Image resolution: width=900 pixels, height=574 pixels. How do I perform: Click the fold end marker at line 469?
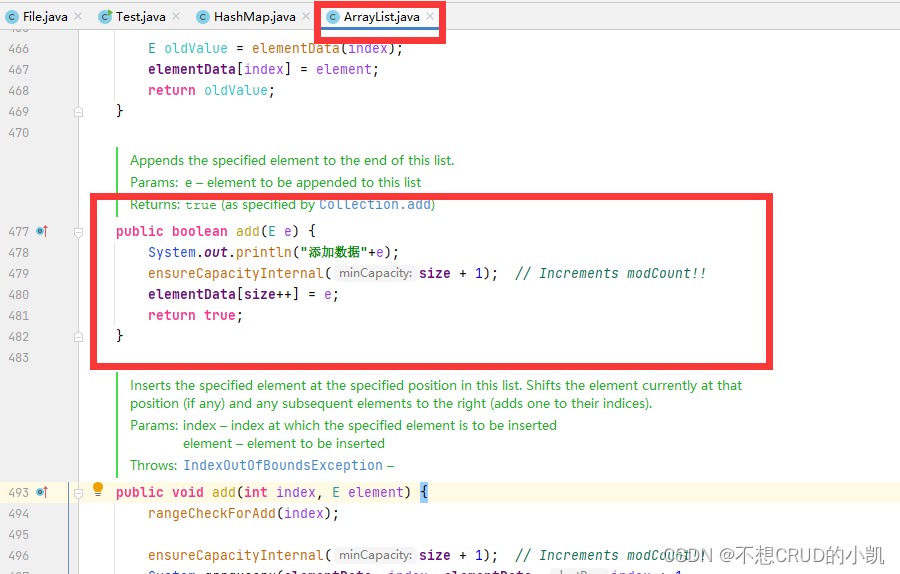[79, 112]
